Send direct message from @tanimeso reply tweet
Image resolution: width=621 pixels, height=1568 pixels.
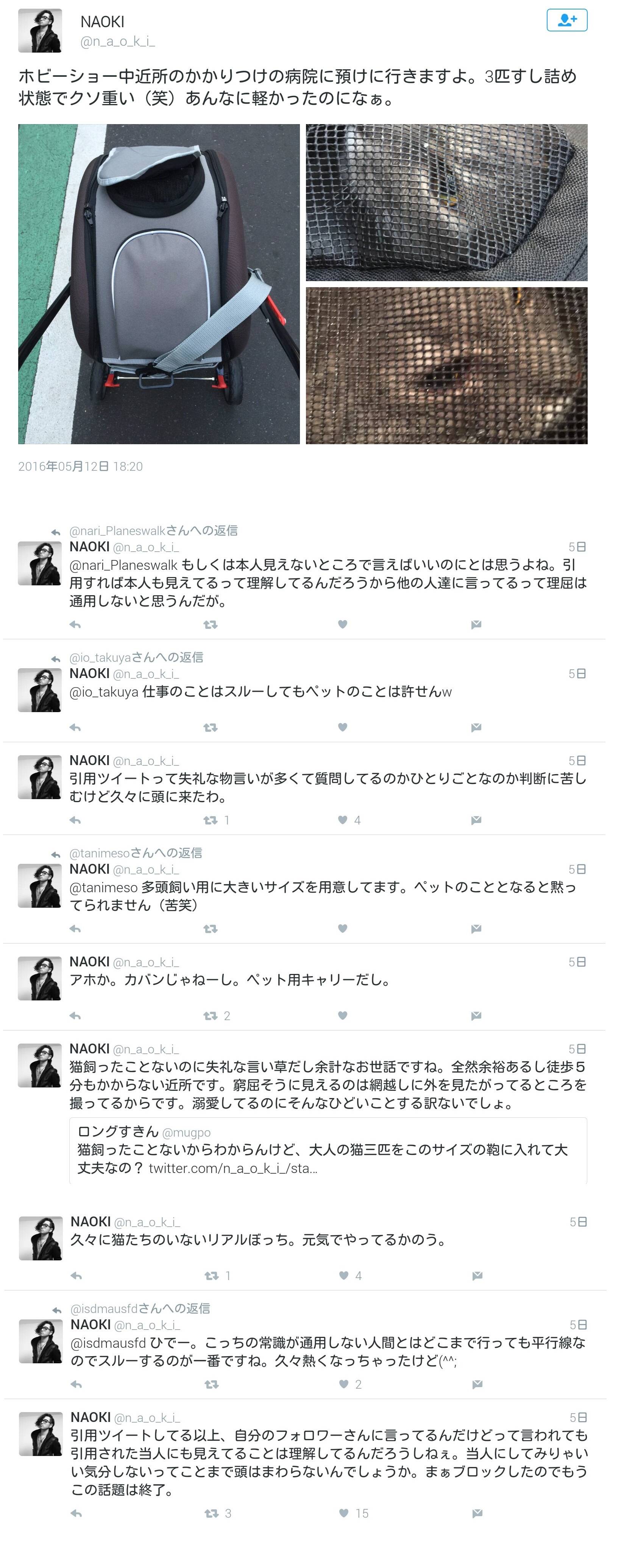pyautogui.click(x=477, y=929)
